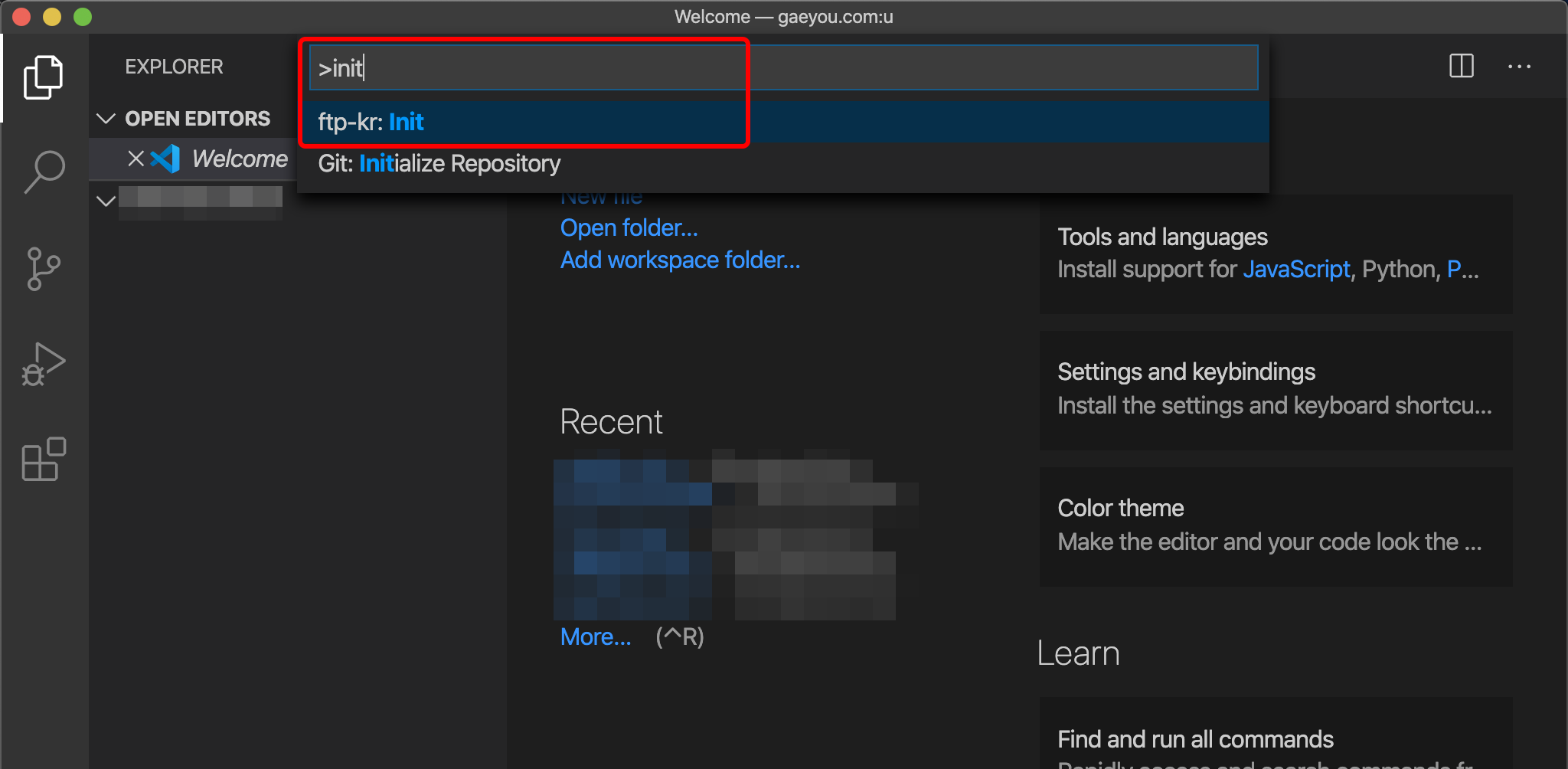1568x769 pixels.
Task: Click the Recent section heading
Action: pos(611,422)
